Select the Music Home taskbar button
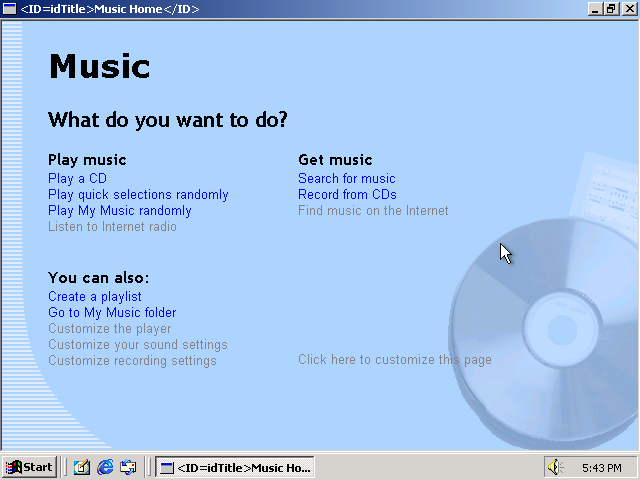The image size is (640, 480). click(x=235, y=467)
